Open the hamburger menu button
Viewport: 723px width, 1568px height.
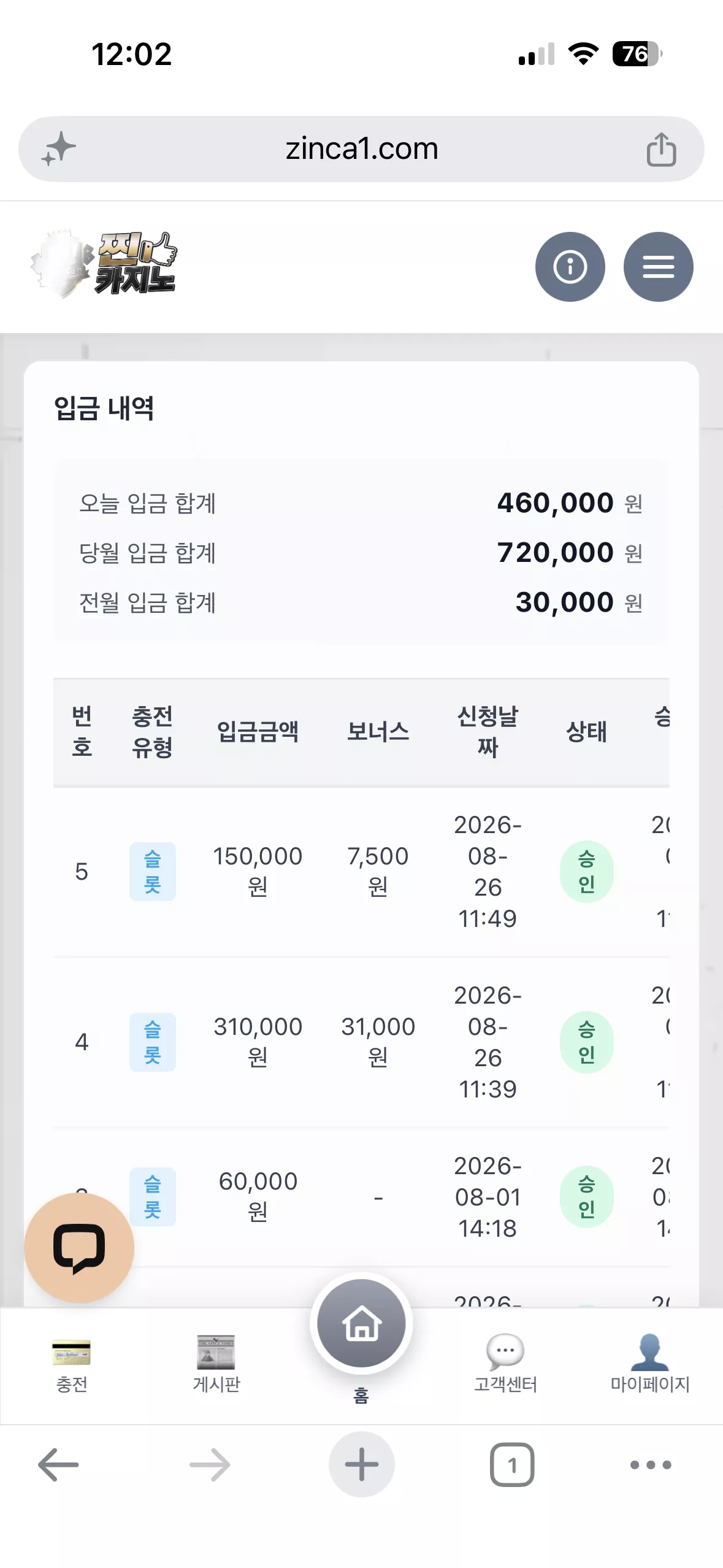tap(658, 267)
